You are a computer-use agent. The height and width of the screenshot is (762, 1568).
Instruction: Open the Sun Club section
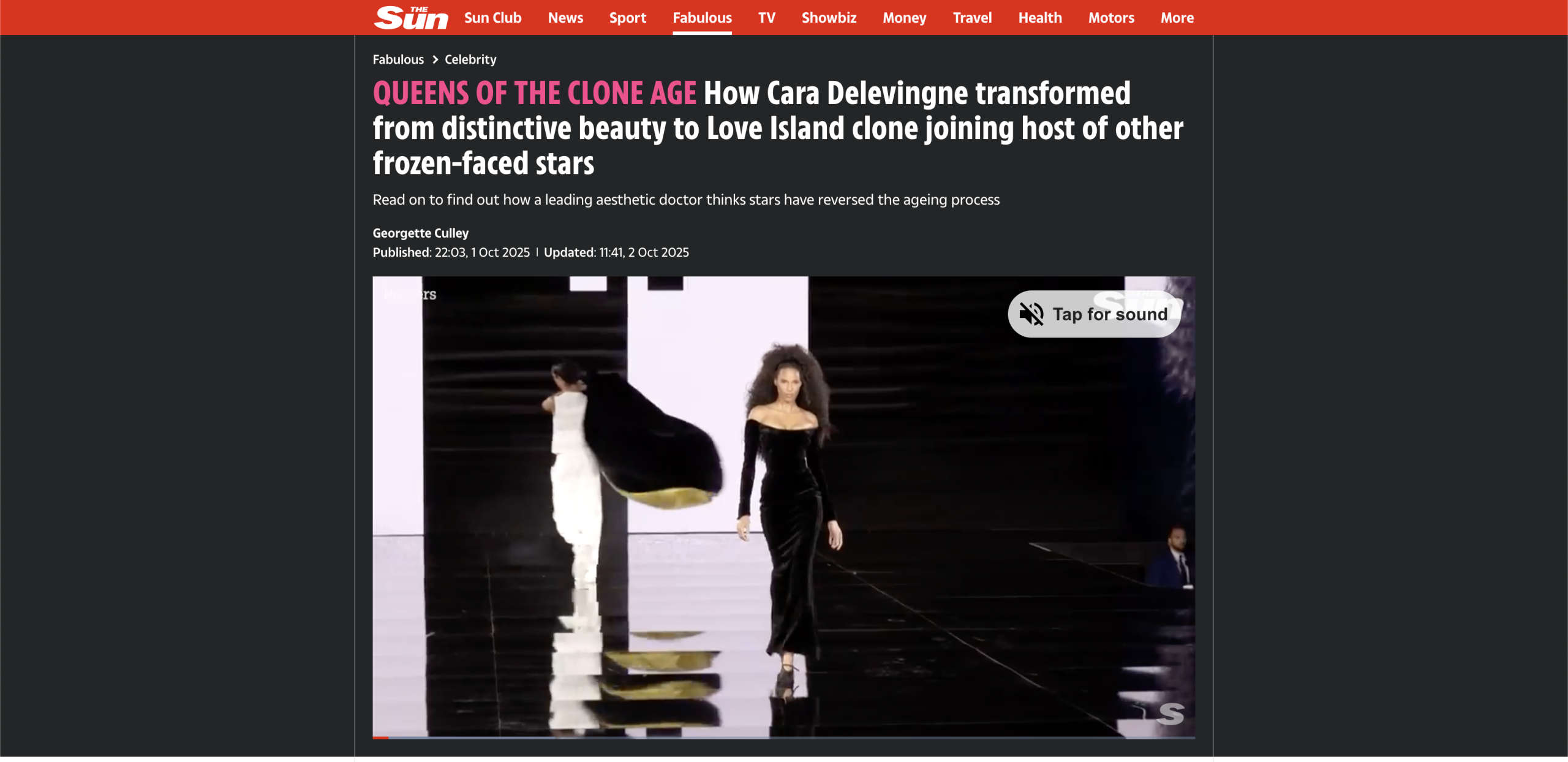coord(492,18)
